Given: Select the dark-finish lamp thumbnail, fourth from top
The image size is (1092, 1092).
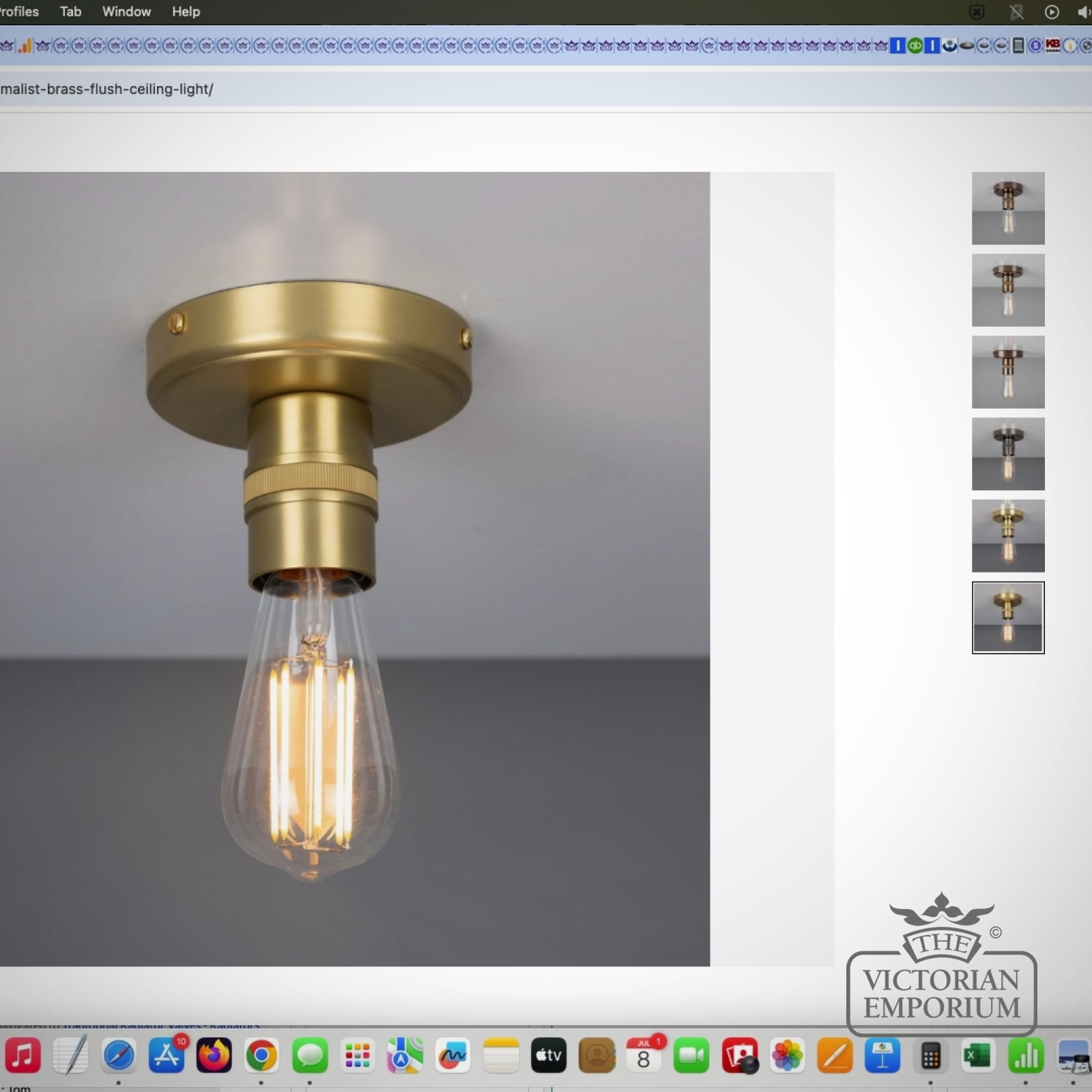Looking at the screenshot, I should click(1007, 454).
